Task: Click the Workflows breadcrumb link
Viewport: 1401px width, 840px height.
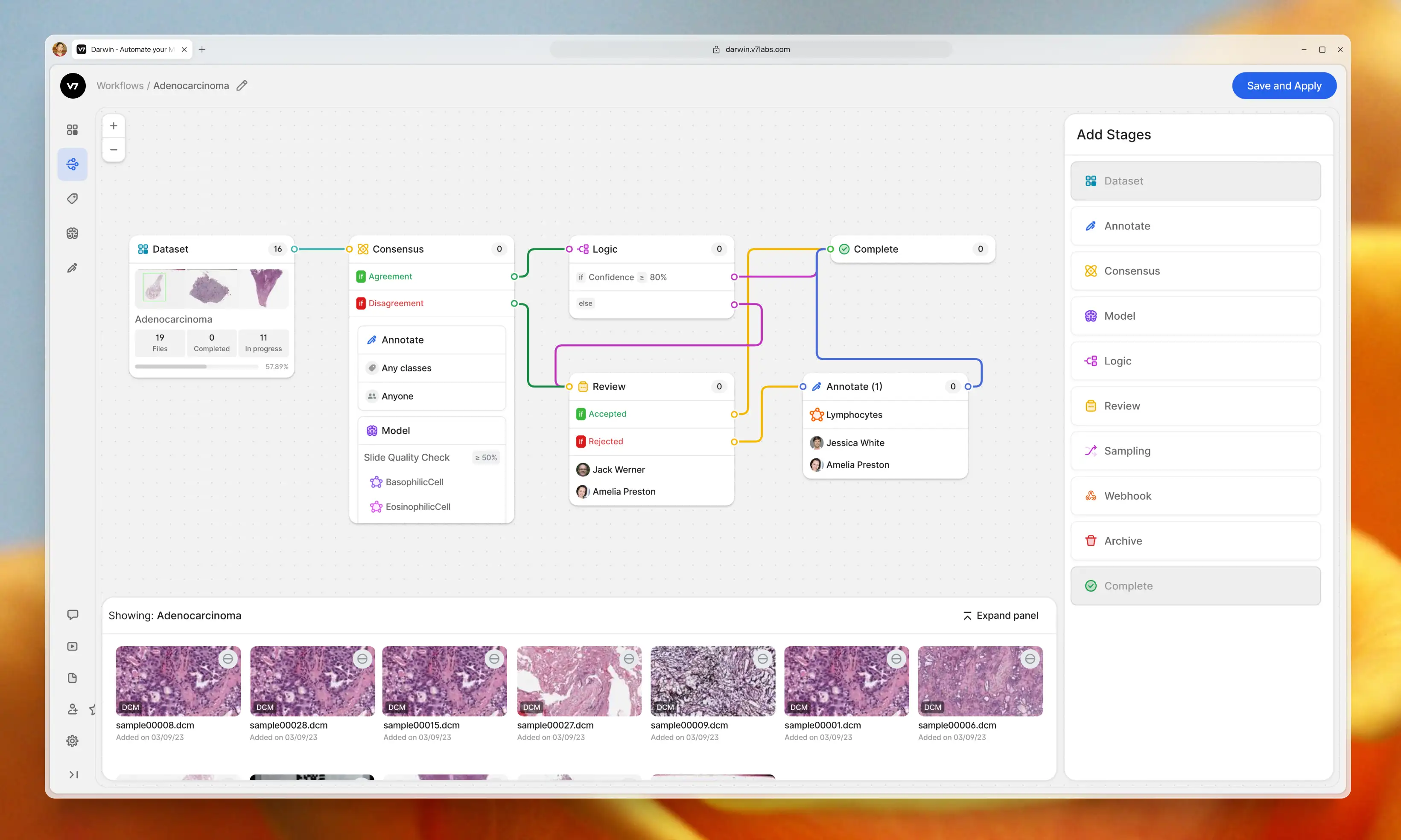Action: (x=120, y=85)
